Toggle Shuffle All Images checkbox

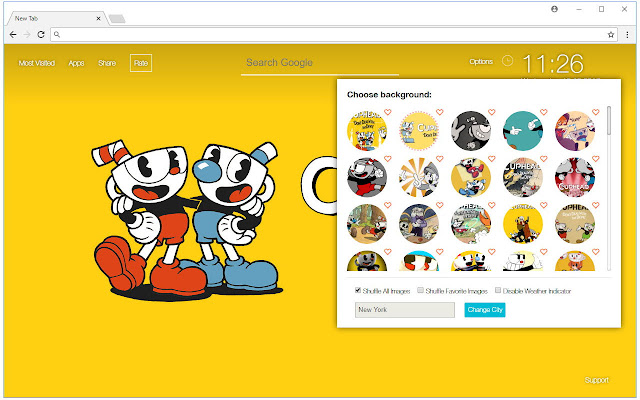click(358, 290)
